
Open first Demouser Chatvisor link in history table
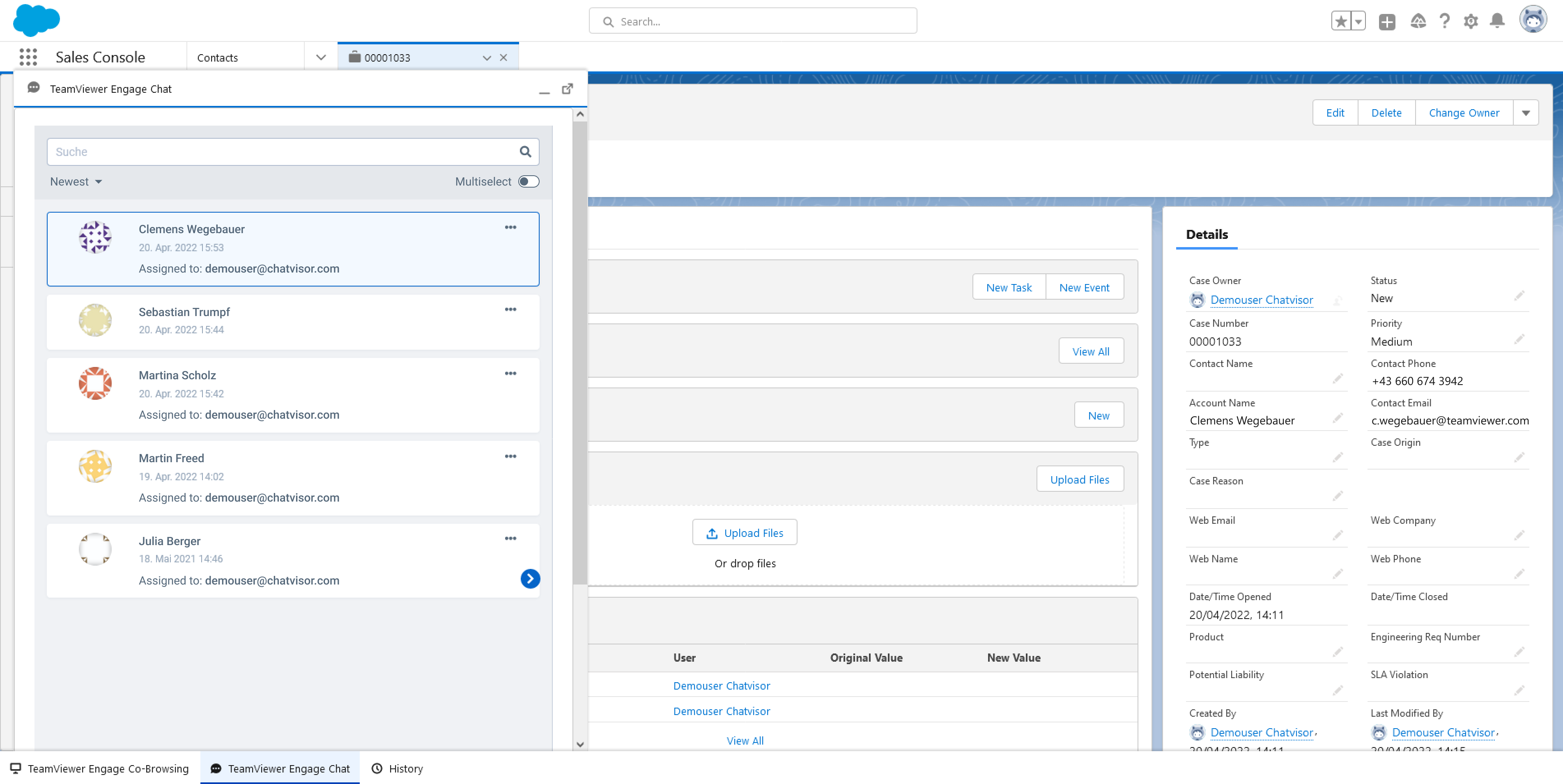(x=722, y=686)
